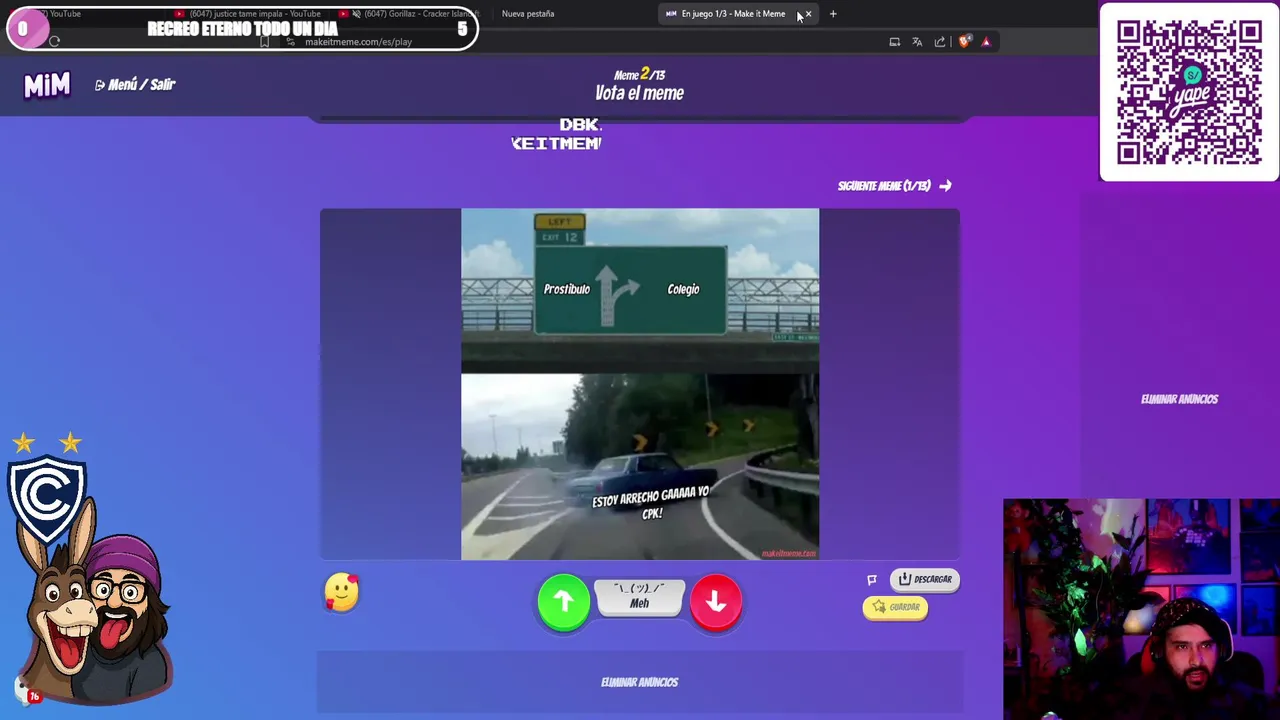Bookmark this page
The width and height of the screenshot is (1280, 720).
click(x=264, y=42)
